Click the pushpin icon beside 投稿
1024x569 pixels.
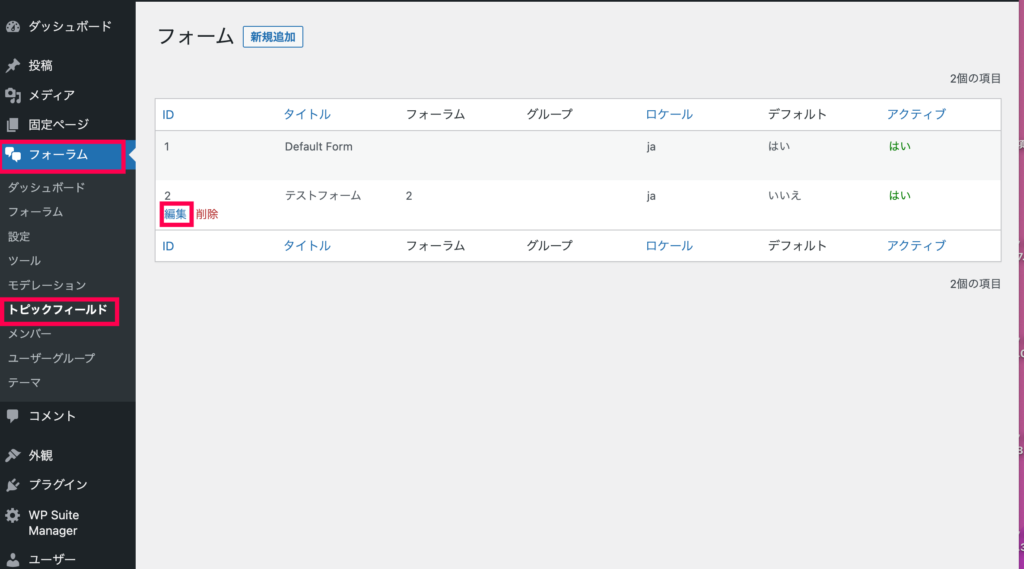pos(13,65)
